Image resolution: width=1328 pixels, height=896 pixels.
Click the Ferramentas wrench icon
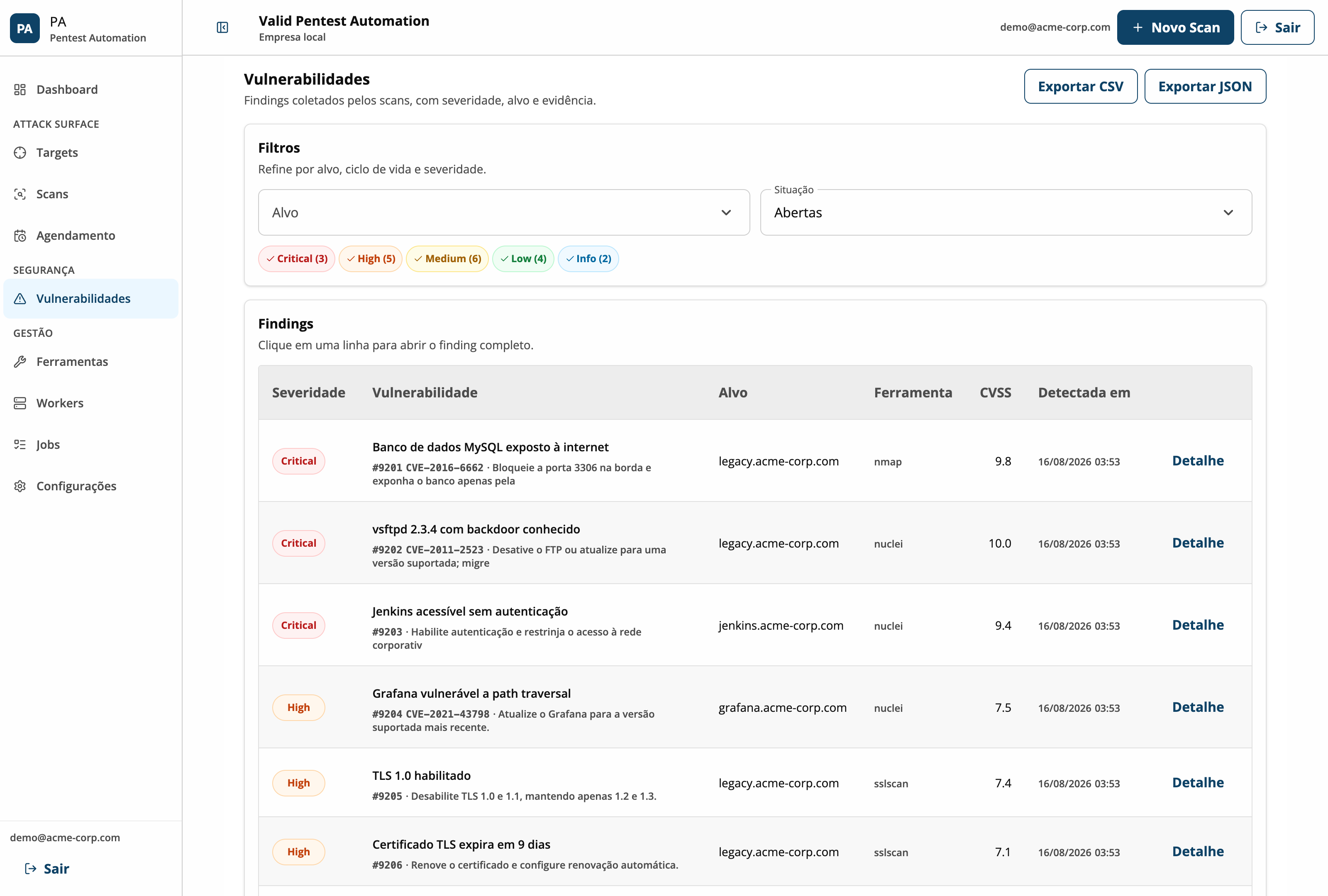pos(20,361)
